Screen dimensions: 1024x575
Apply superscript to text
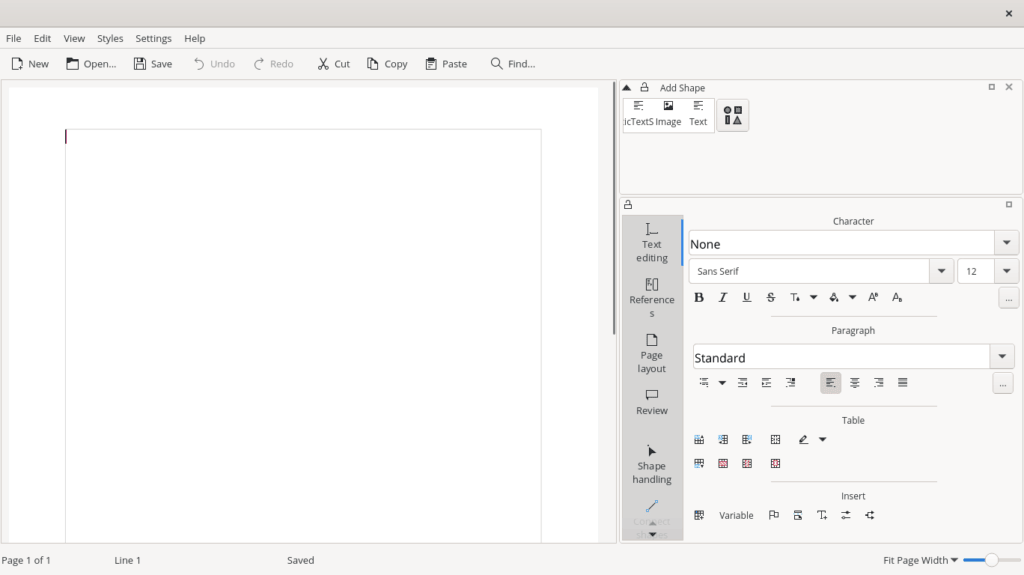tap(873, 297)
